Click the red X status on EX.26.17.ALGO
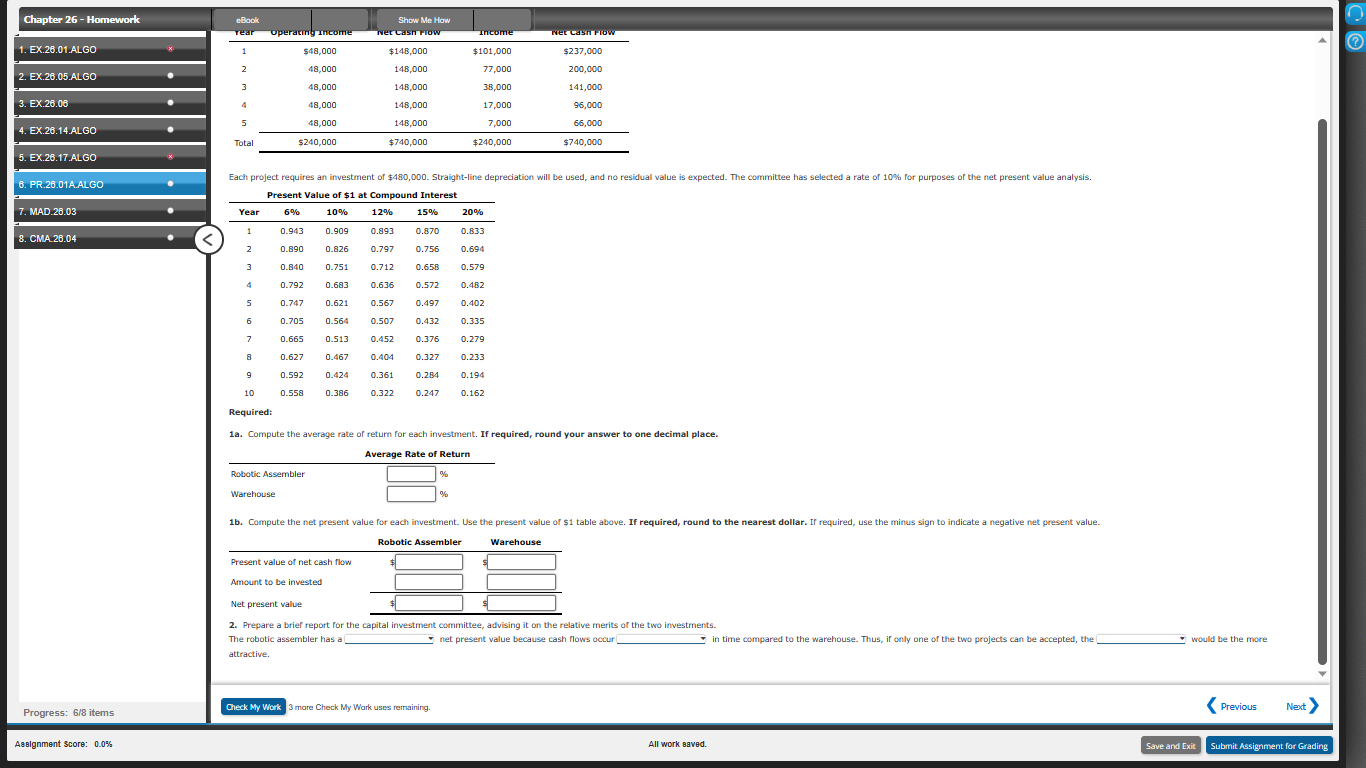Viewport: 1366px width, 768px height. (171, 157)
